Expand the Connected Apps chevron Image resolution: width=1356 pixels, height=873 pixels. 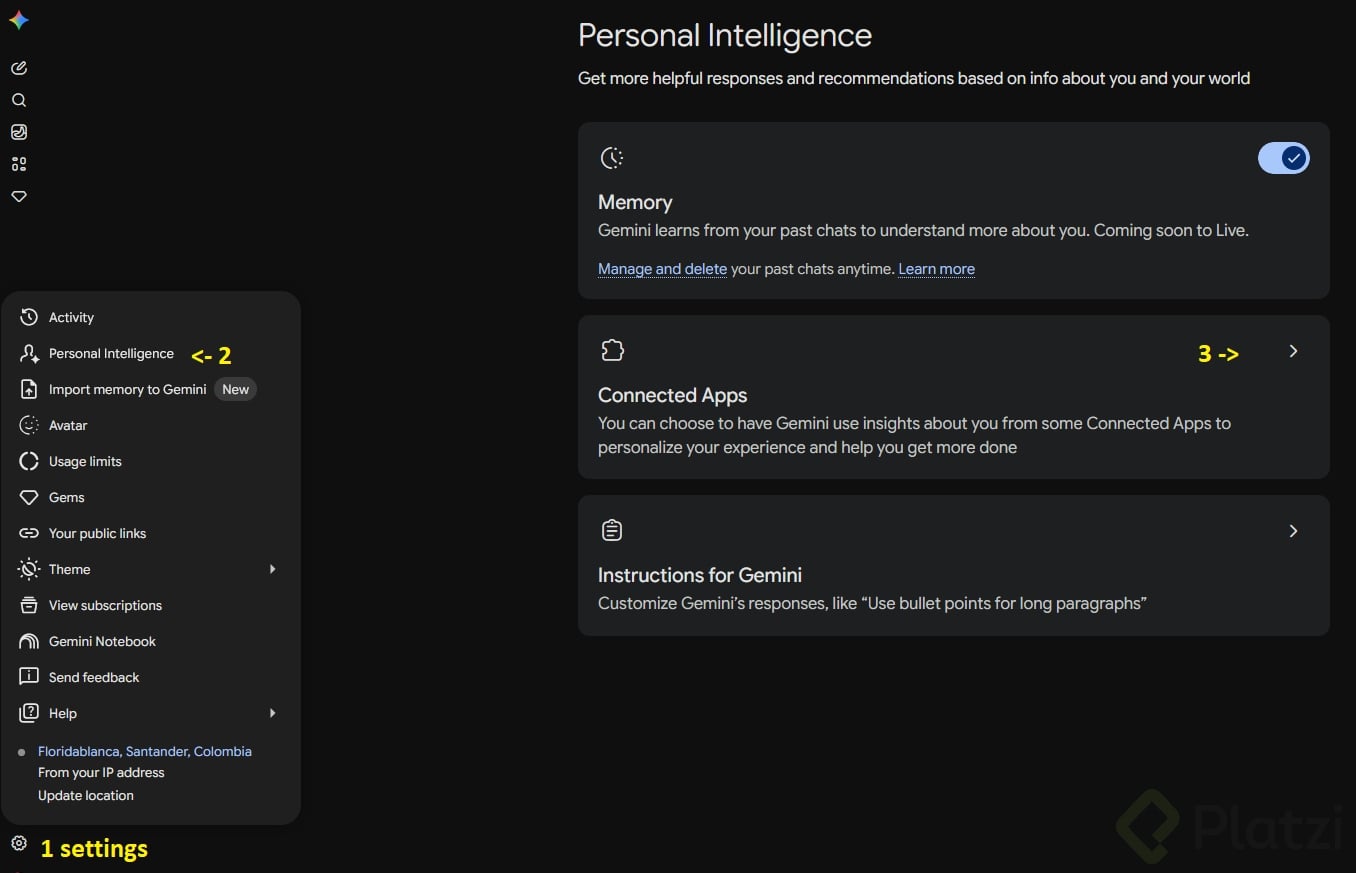click(1293, 351)
